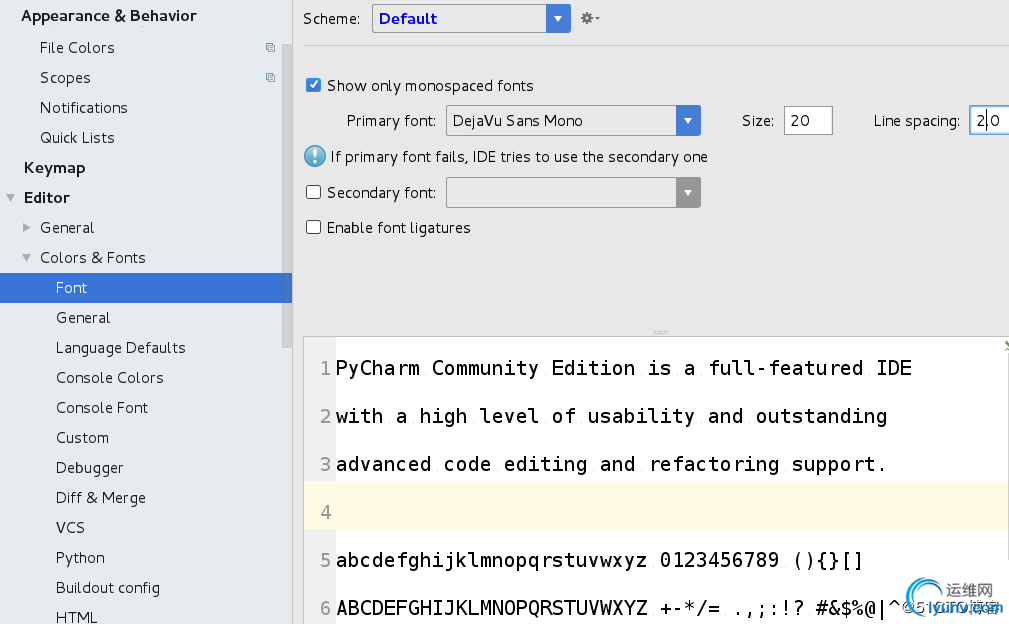
Task: Click the scheme settings gear icon
Action: tap(589, 18)
